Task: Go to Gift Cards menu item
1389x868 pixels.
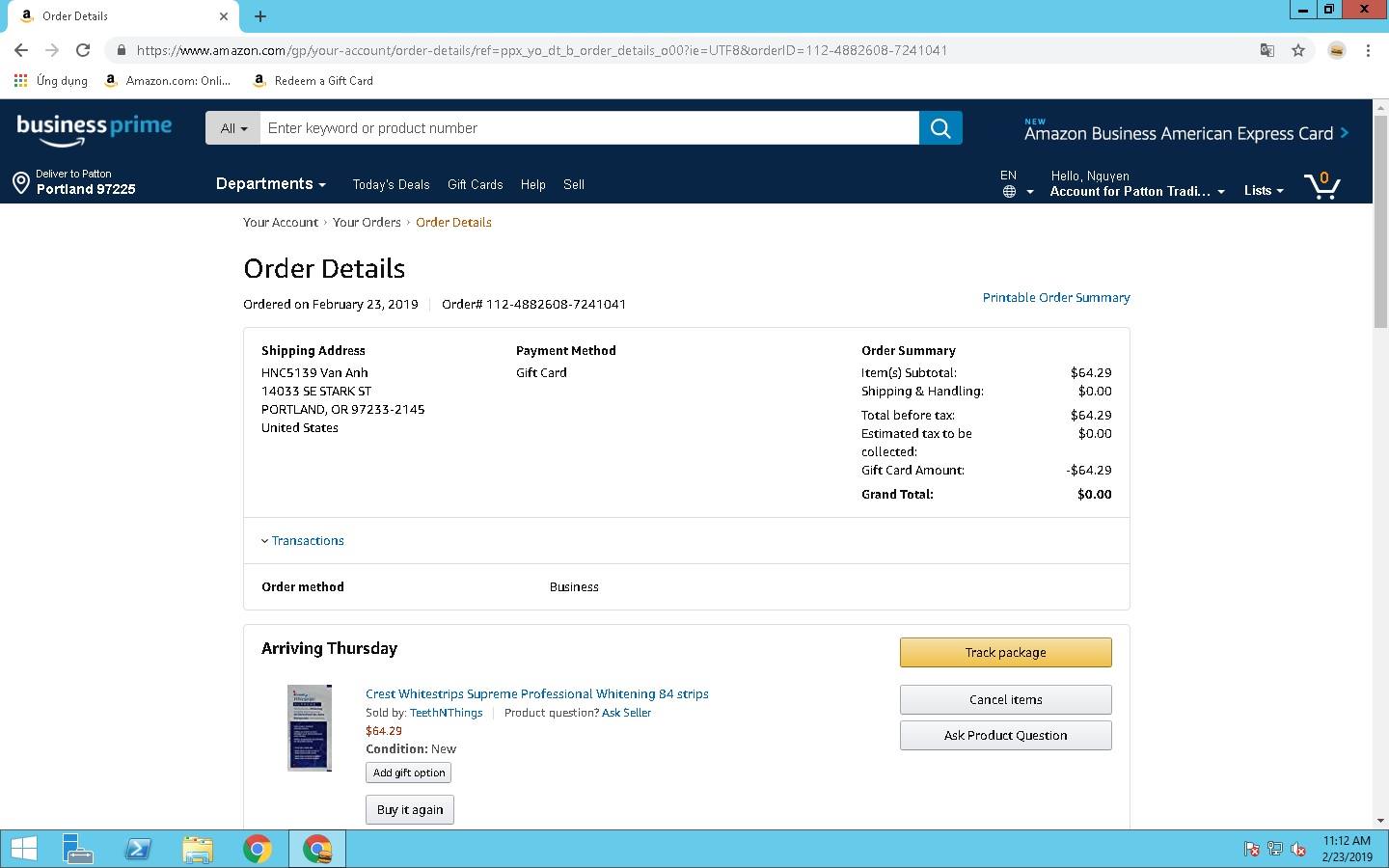Action: (x=475, y=185)
